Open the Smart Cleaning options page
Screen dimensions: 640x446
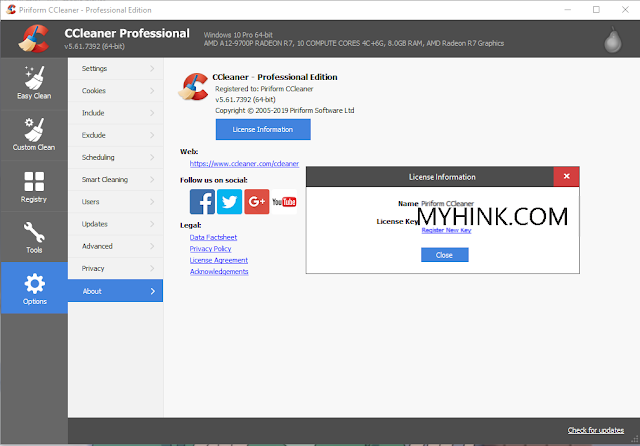click(x=116, y=180)
